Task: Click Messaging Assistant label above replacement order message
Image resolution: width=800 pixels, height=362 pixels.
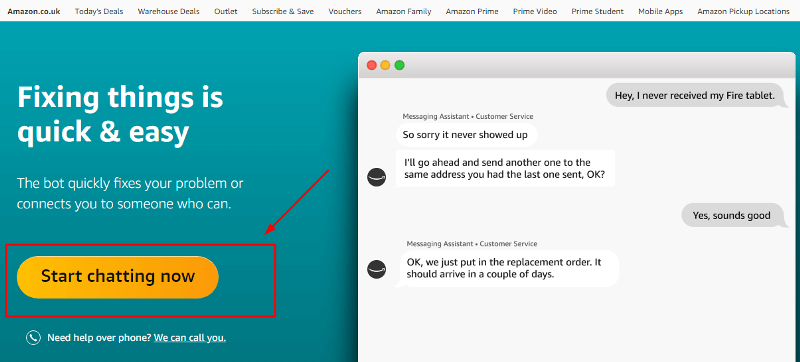Action: click(472, 244)
